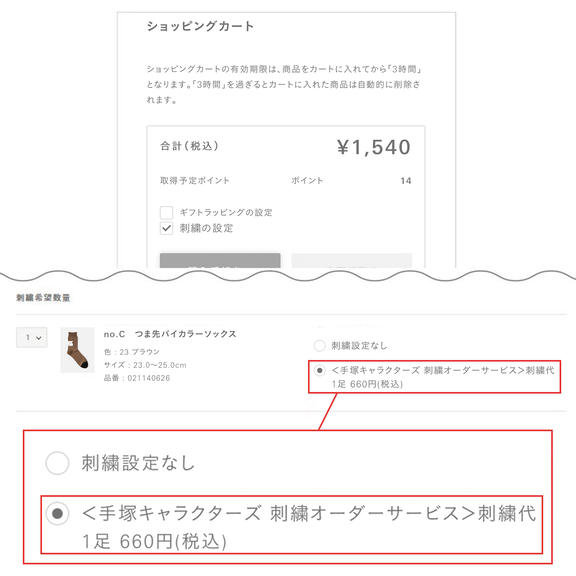The height and width of the screenshot is (576, 576).
Task: Click the 取得予定ポイント label
Action: pos(195,180)
